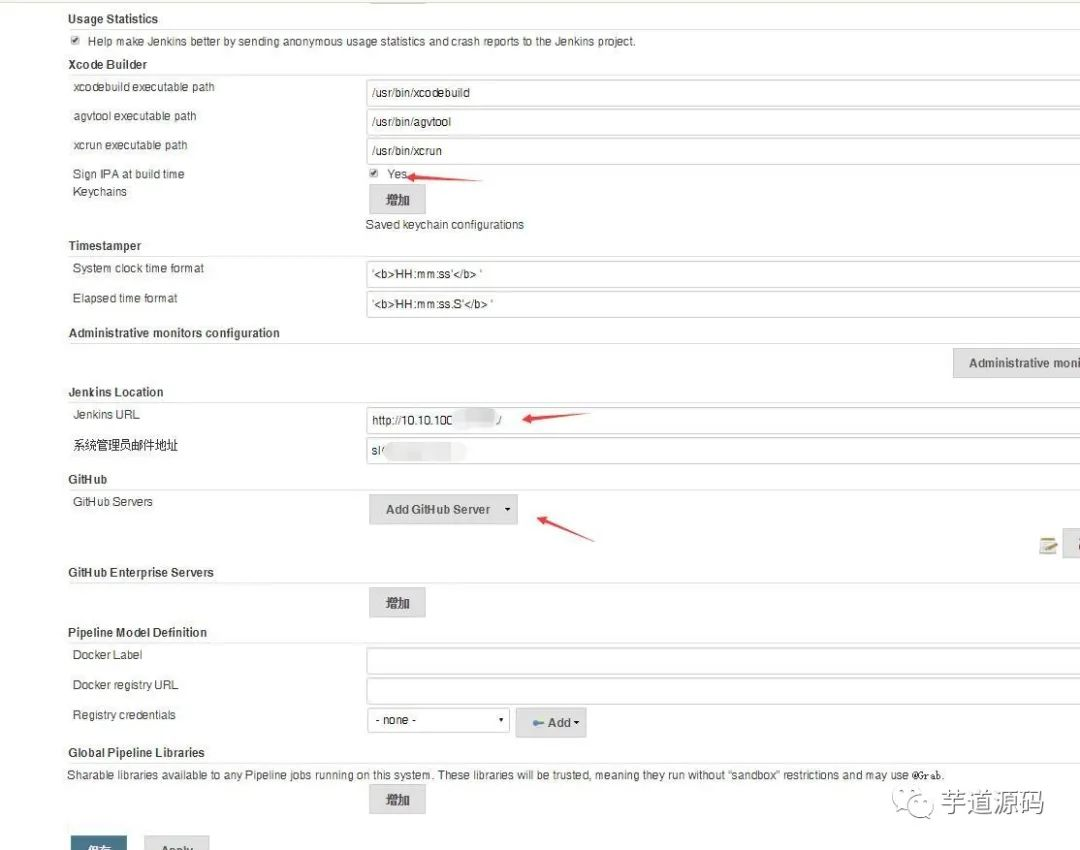Select the Jenkins Location heading text
The height and width of the screenshot is (850, 1080).
116,392
